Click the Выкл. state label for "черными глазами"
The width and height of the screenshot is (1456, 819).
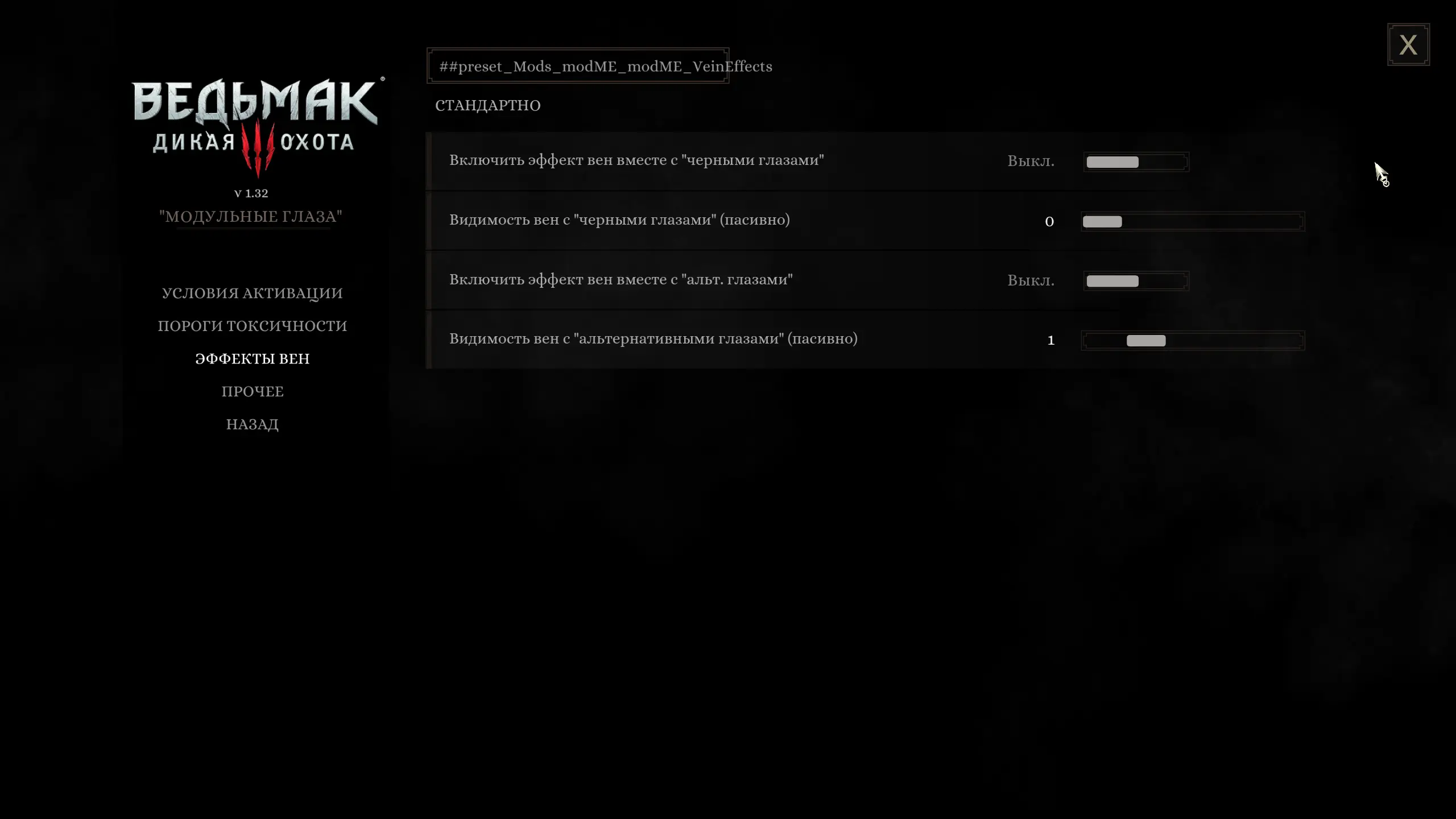pyautogui.click(x=1031, y=162)
